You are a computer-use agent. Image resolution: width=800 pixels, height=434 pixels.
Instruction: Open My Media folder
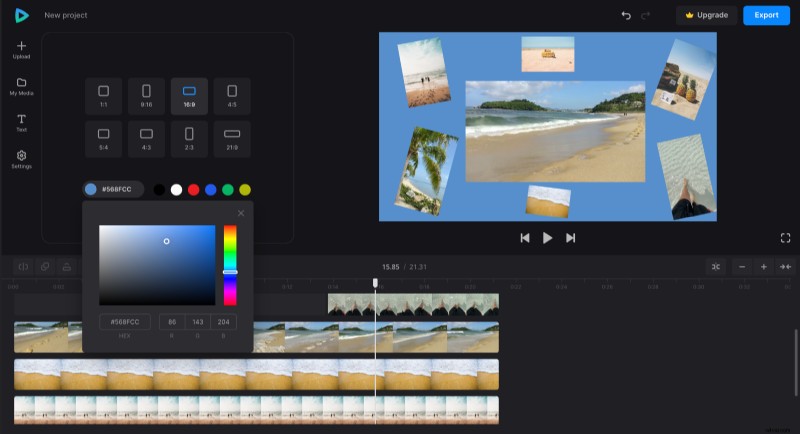21,87
